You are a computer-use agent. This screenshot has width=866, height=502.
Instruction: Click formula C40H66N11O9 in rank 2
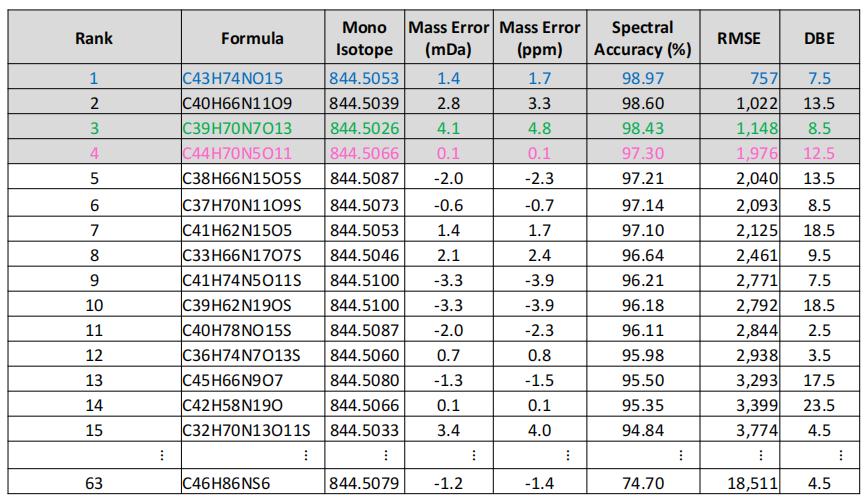click(236, 102)
